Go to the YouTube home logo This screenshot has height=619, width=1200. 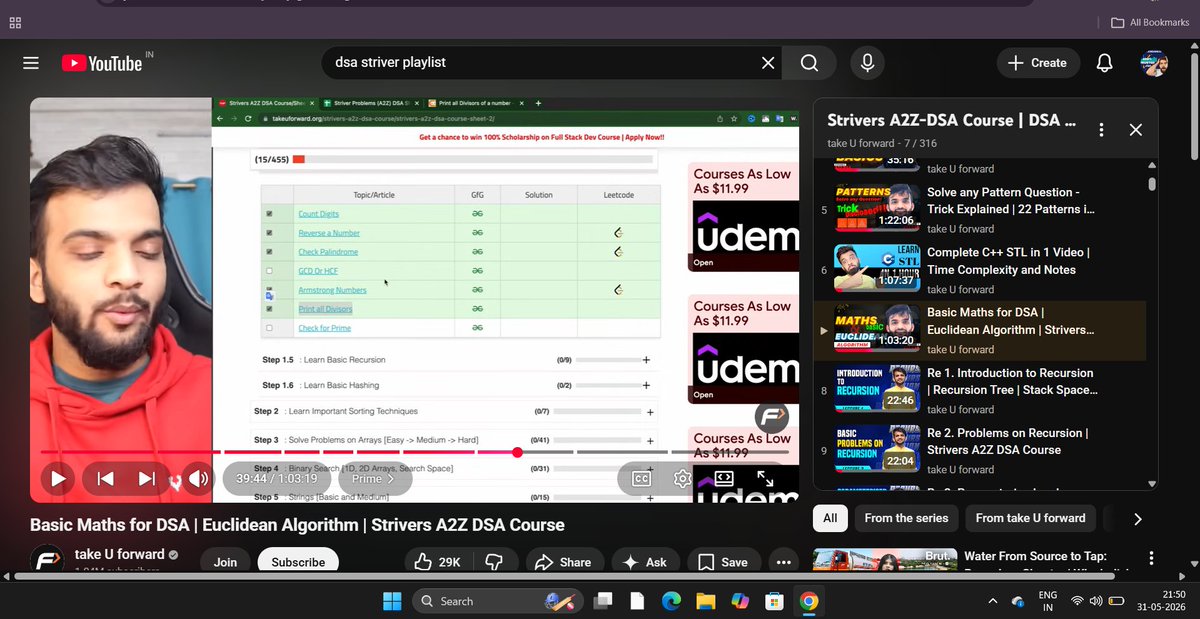coord(102,63)
